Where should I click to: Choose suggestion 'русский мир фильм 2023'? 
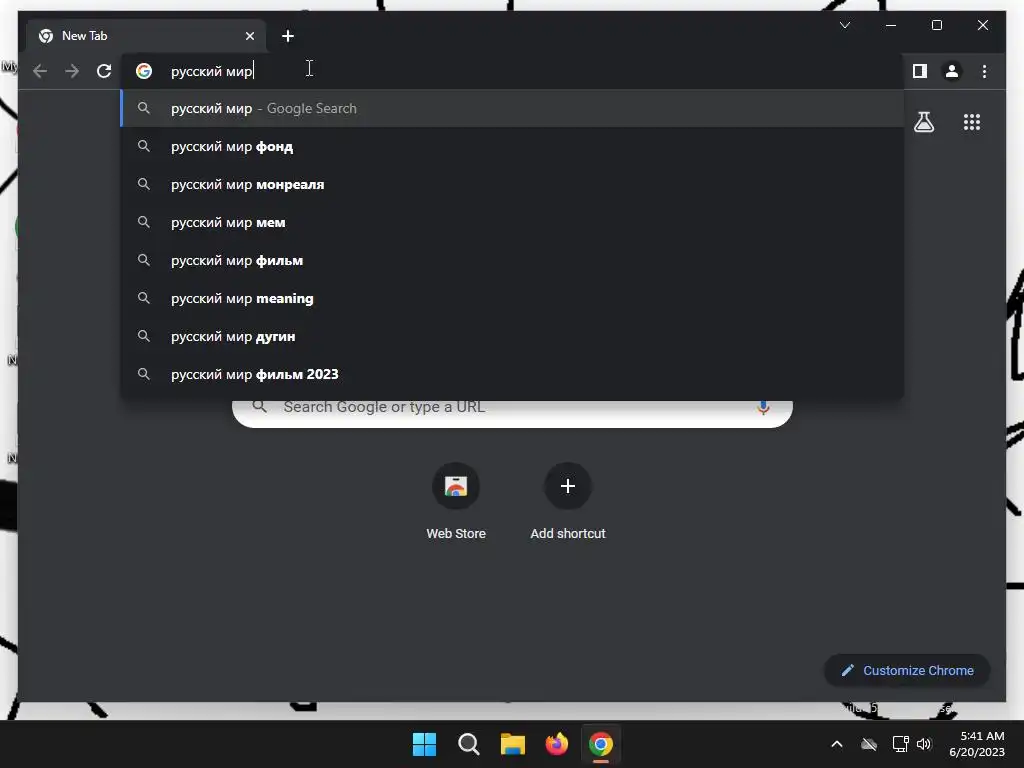tap(513, 374)
